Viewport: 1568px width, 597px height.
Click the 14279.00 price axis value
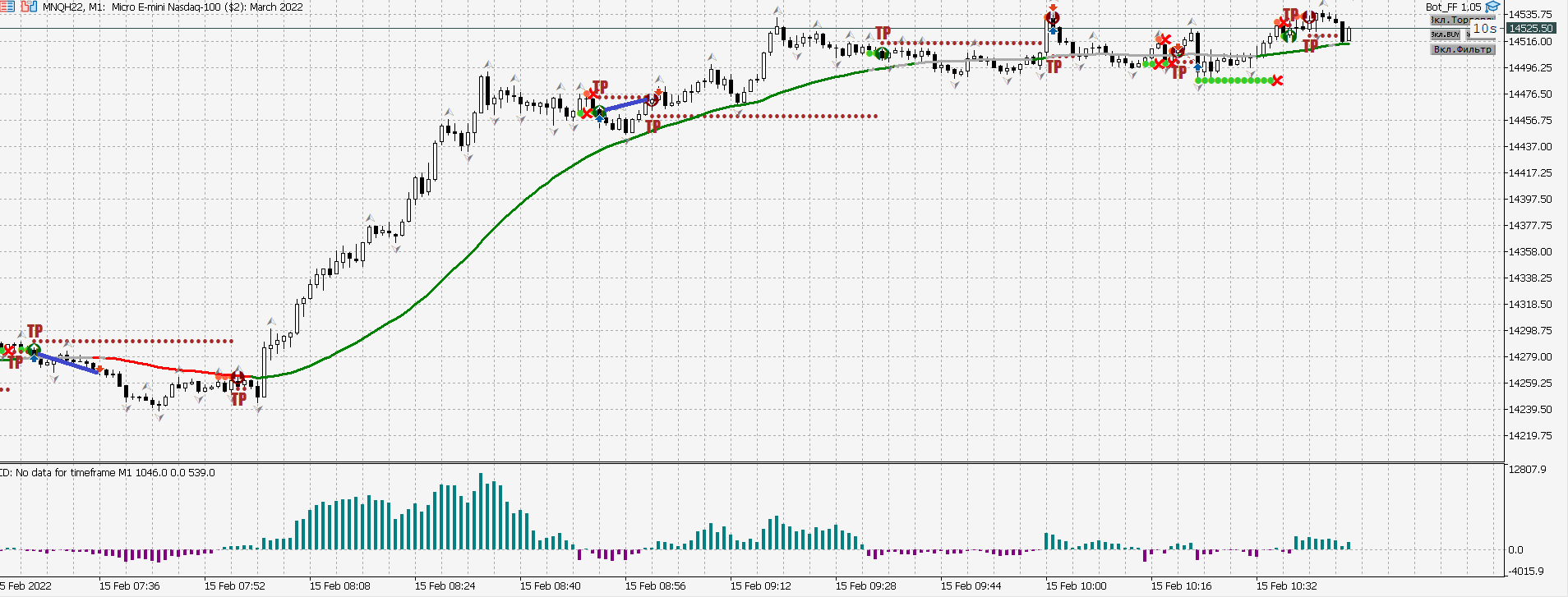pyautogui.click(x=1530, y=356)
